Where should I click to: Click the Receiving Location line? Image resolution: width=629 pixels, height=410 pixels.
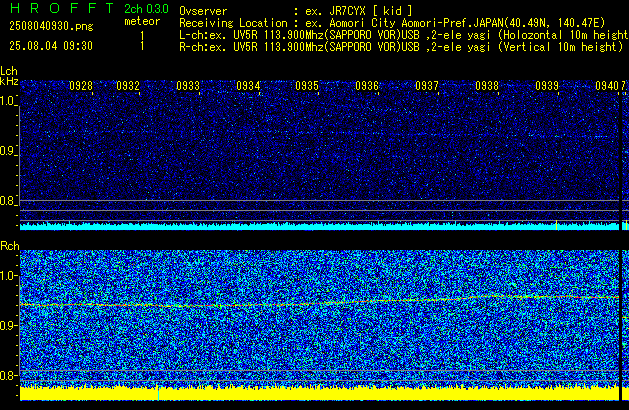point(392,23)
